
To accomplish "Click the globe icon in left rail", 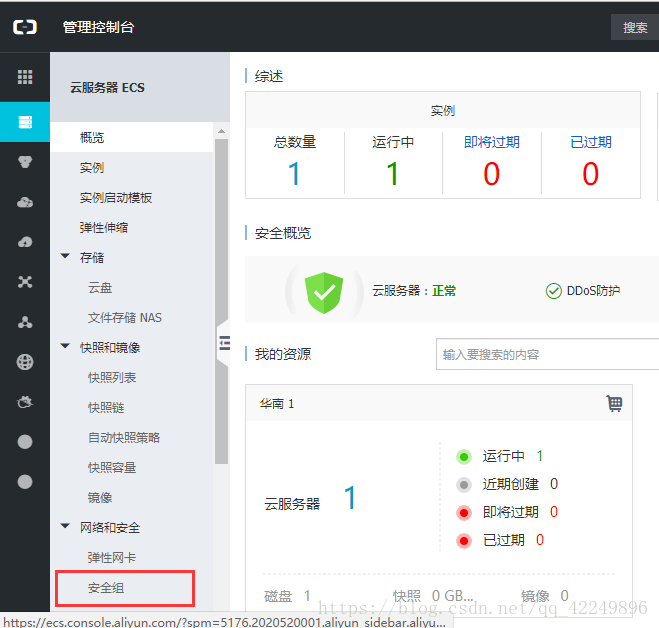I will 25,362.
